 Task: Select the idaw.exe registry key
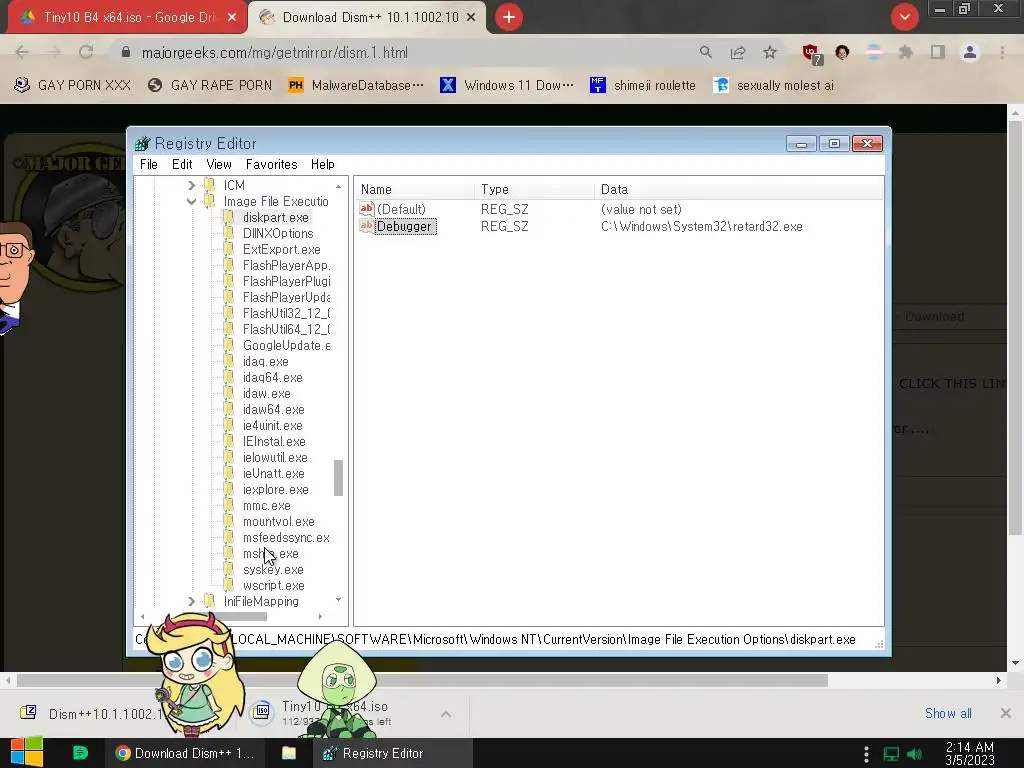coord(266,394)
